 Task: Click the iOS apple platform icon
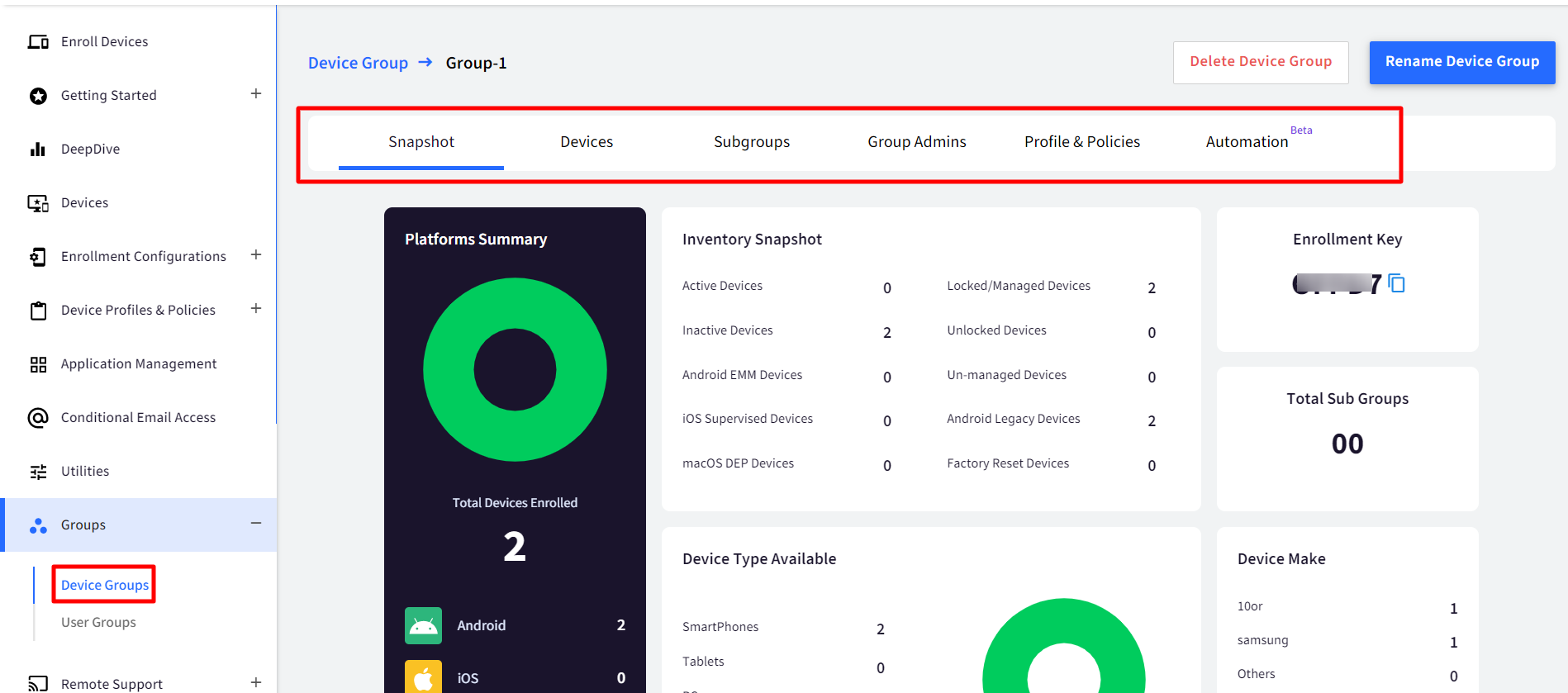pos(423,676)
